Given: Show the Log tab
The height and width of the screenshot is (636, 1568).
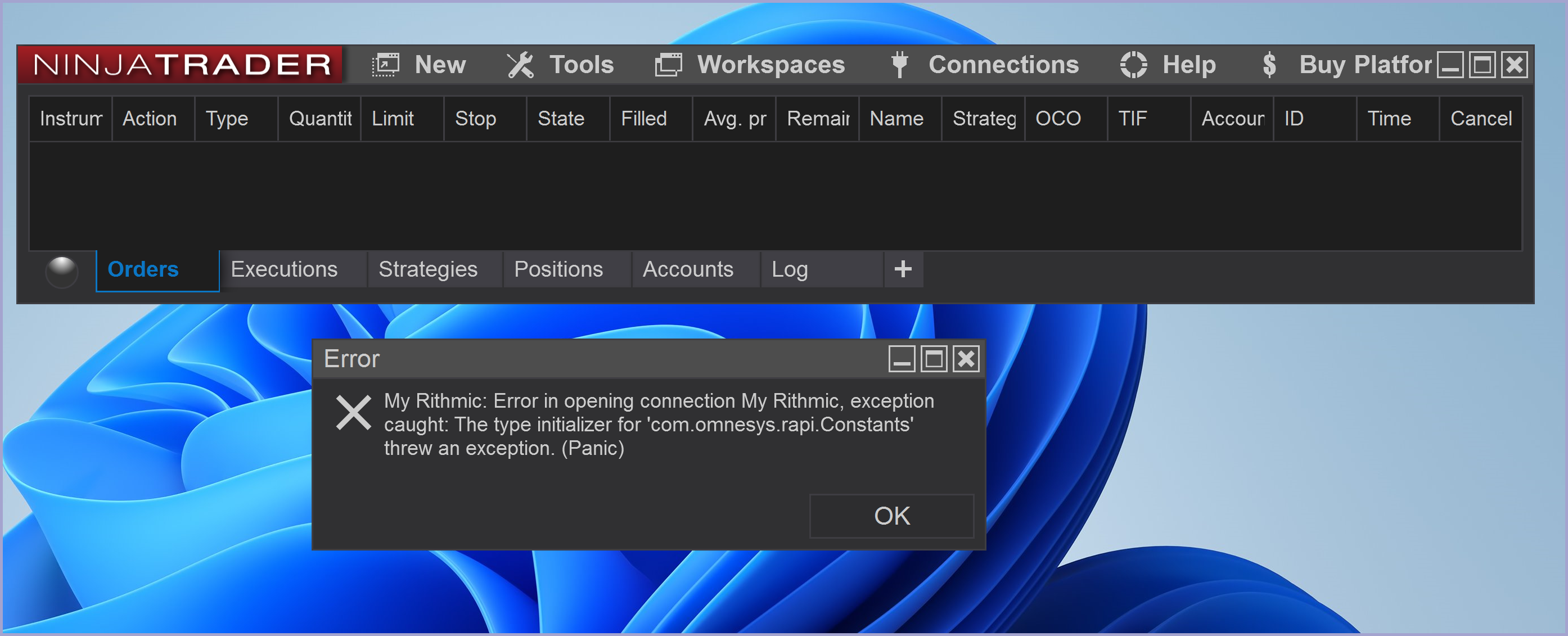Looking at the screenshot, I should click(x=790, y=269).
